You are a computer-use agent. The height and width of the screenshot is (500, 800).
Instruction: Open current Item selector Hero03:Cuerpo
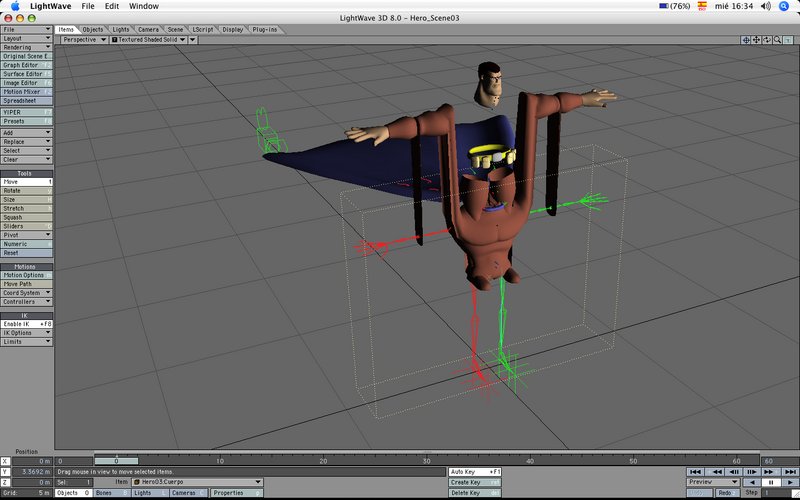tap(197, 482)
